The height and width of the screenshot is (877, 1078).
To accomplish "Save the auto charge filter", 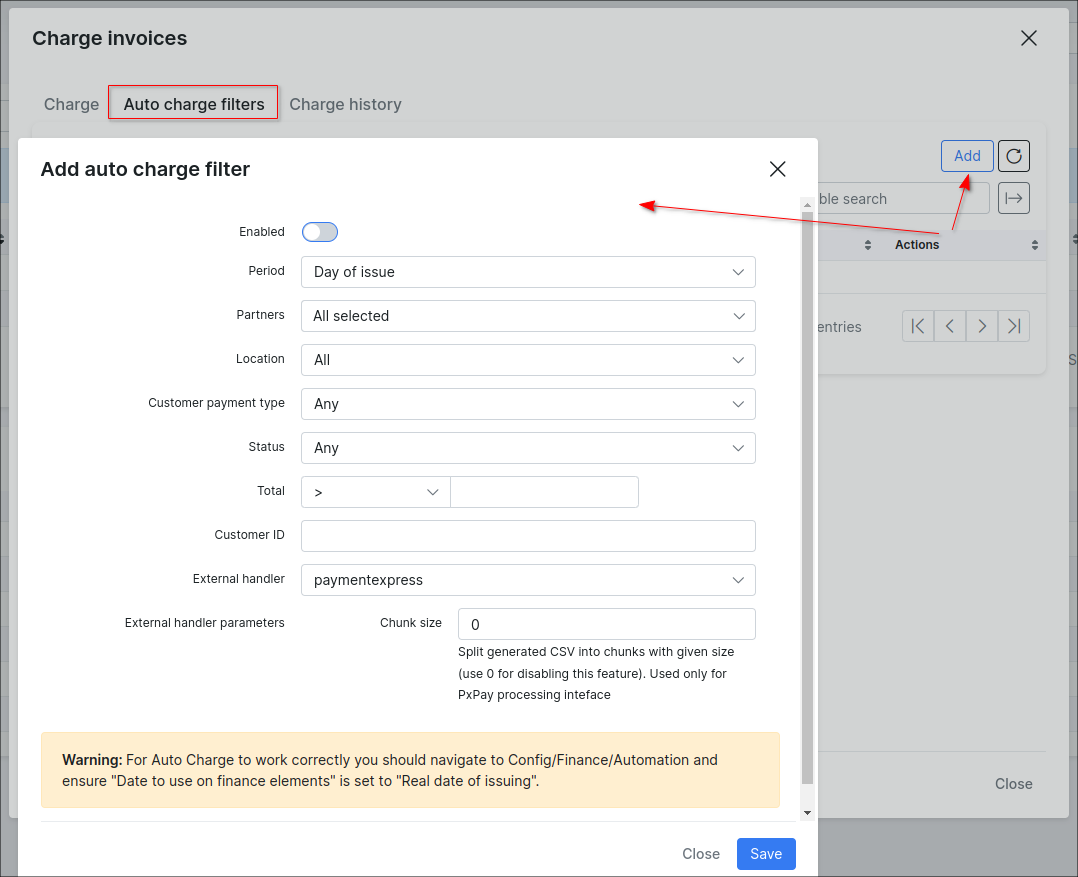I will [765, 854].
